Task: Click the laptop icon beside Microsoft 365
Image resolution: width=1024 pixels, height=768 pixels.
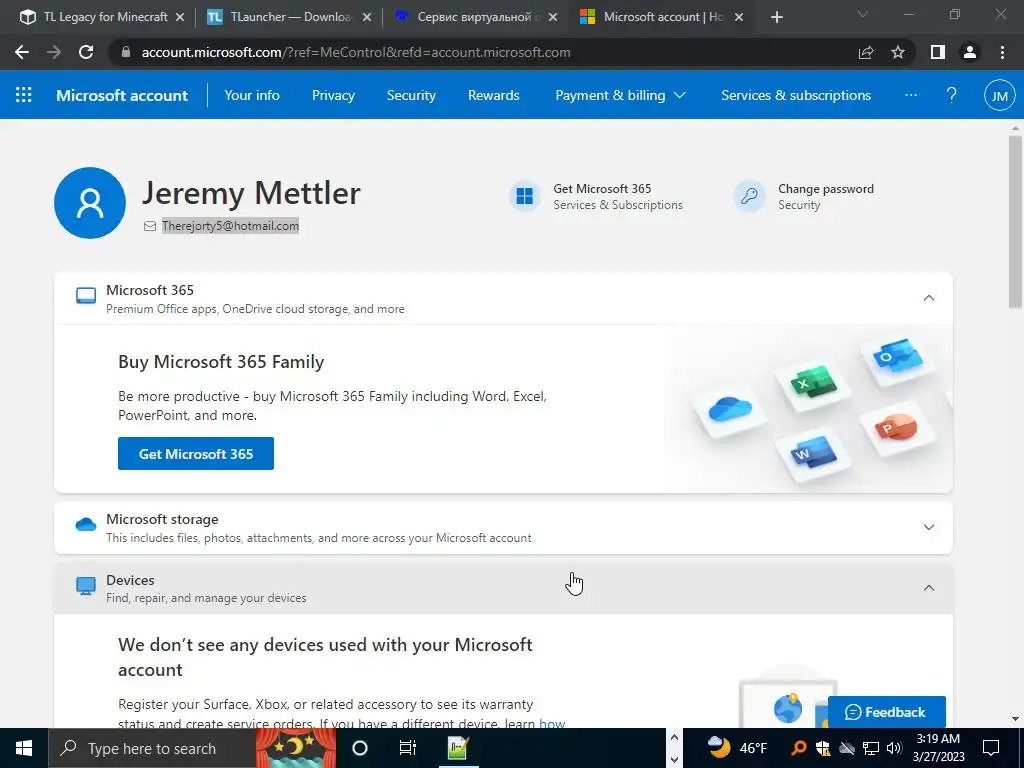Action: 86,296
